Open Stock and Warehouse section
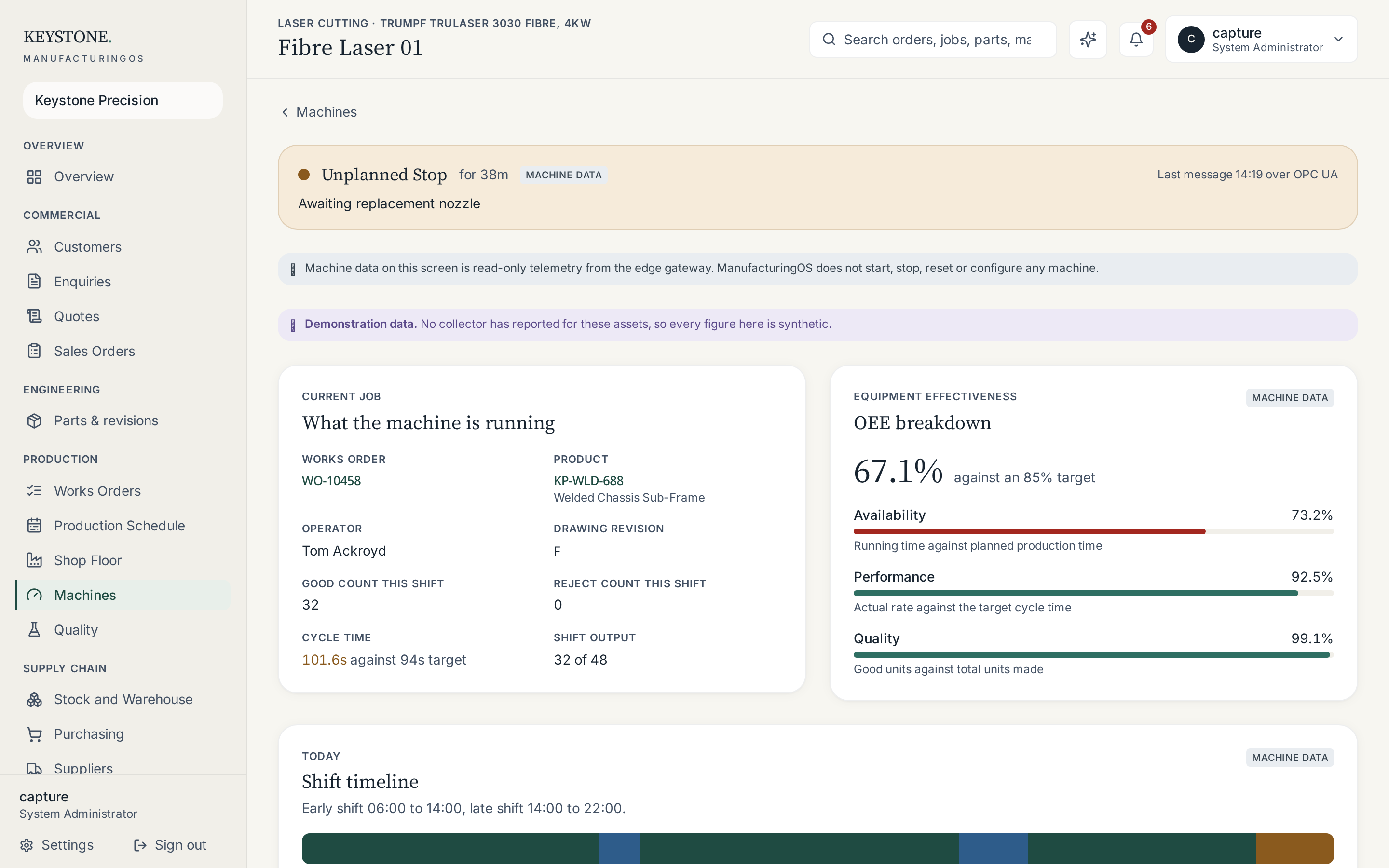This screenshot has height=868, width=1389. [x=123, y=699]
